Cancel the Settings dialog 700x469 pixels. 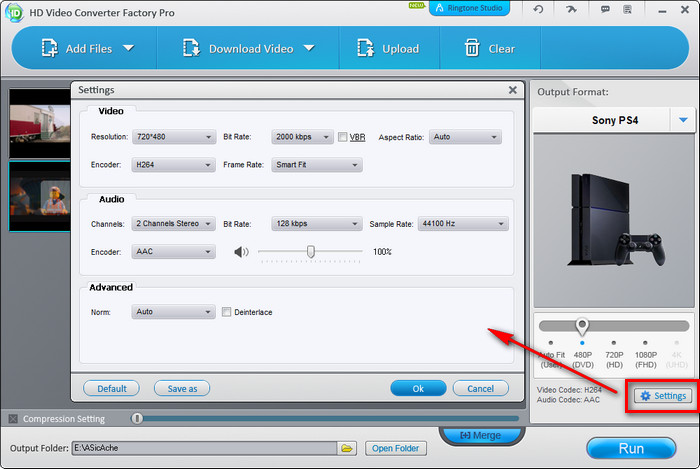pyautogui.click(x=480, y=388)
